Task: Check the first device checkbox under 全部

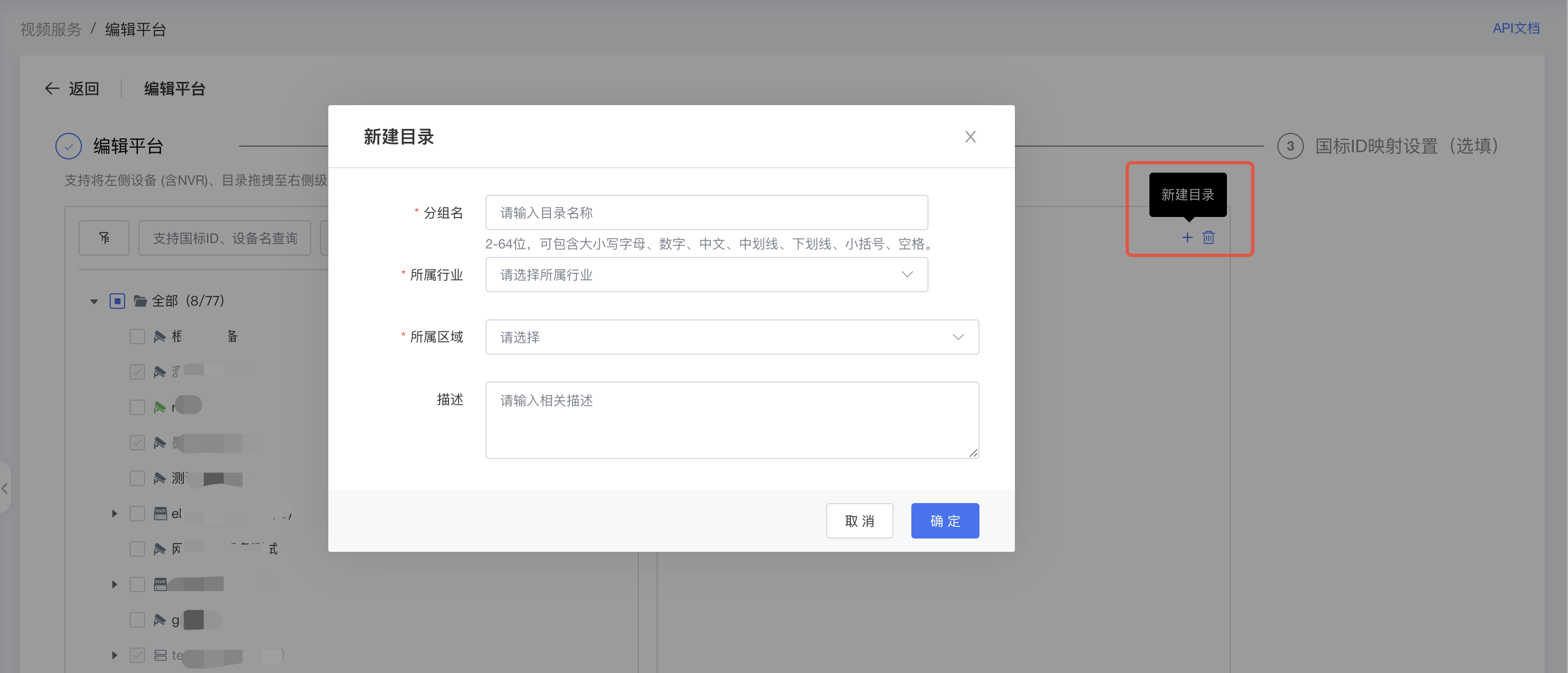Action: click(137, 336)
